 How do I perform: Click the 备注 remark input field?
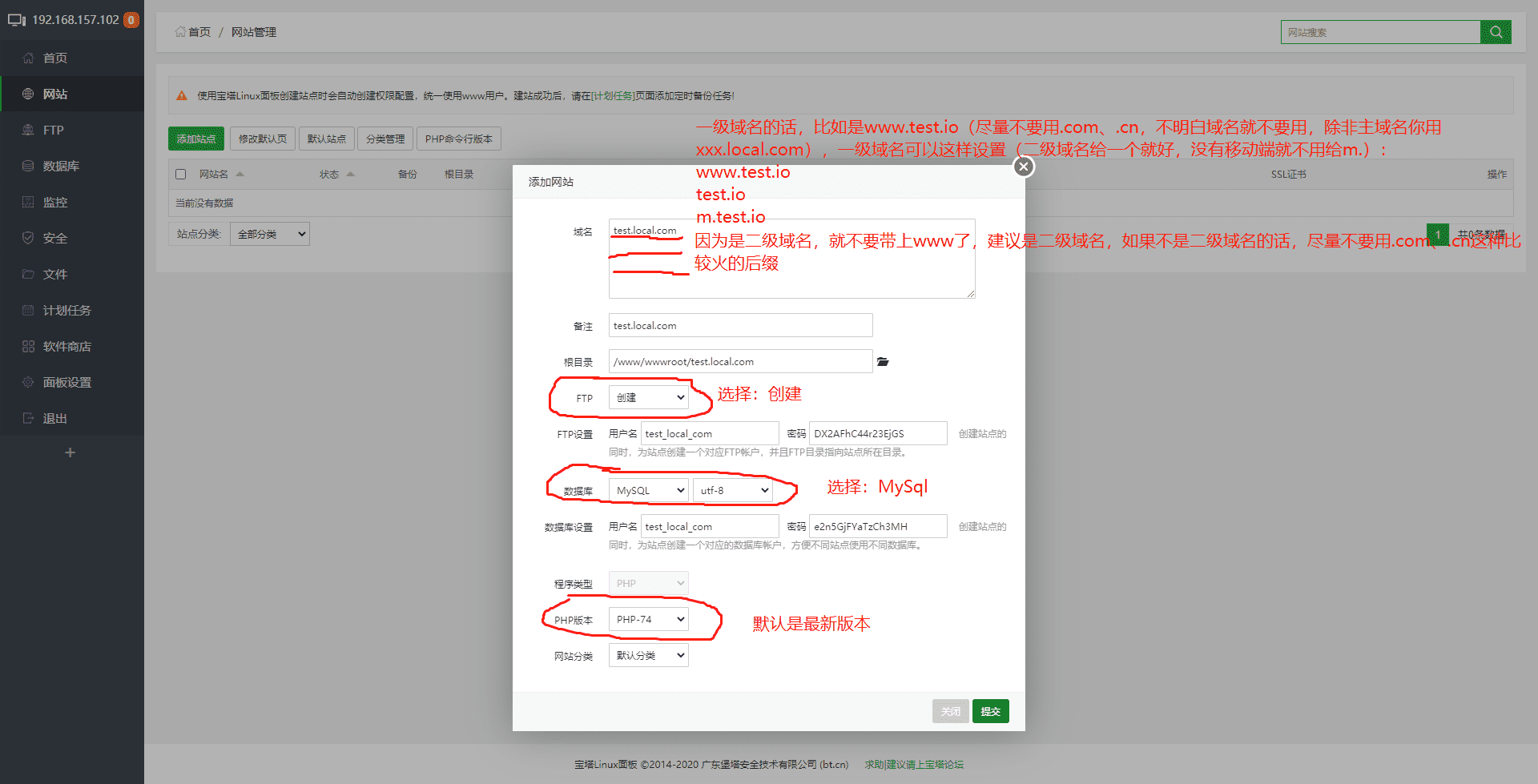tap(741, 325)
